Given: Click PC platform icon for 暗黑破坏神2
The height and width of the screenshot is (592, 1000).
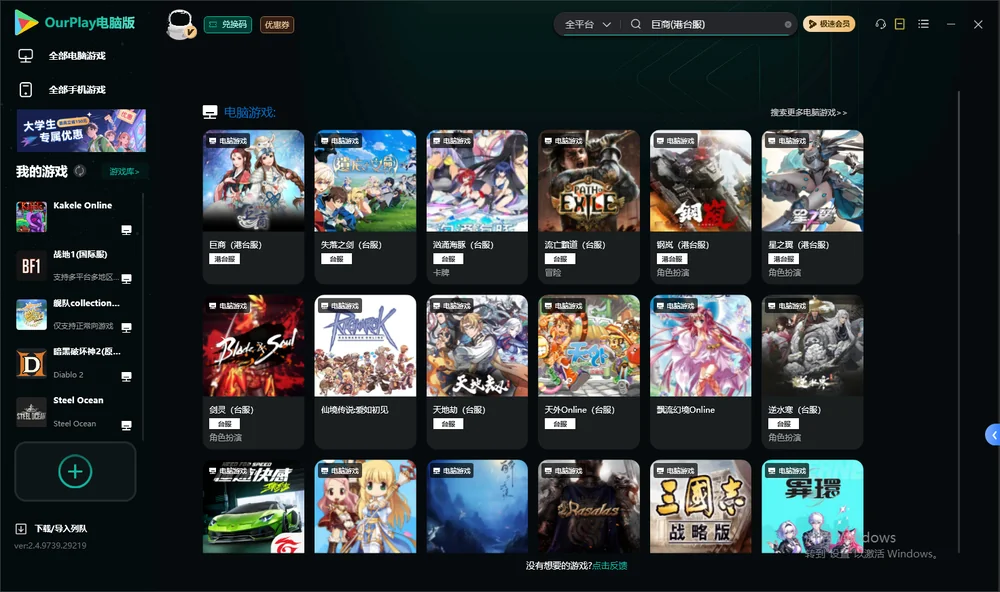Looking at the screenshot, I should click(x=126, y=376).
